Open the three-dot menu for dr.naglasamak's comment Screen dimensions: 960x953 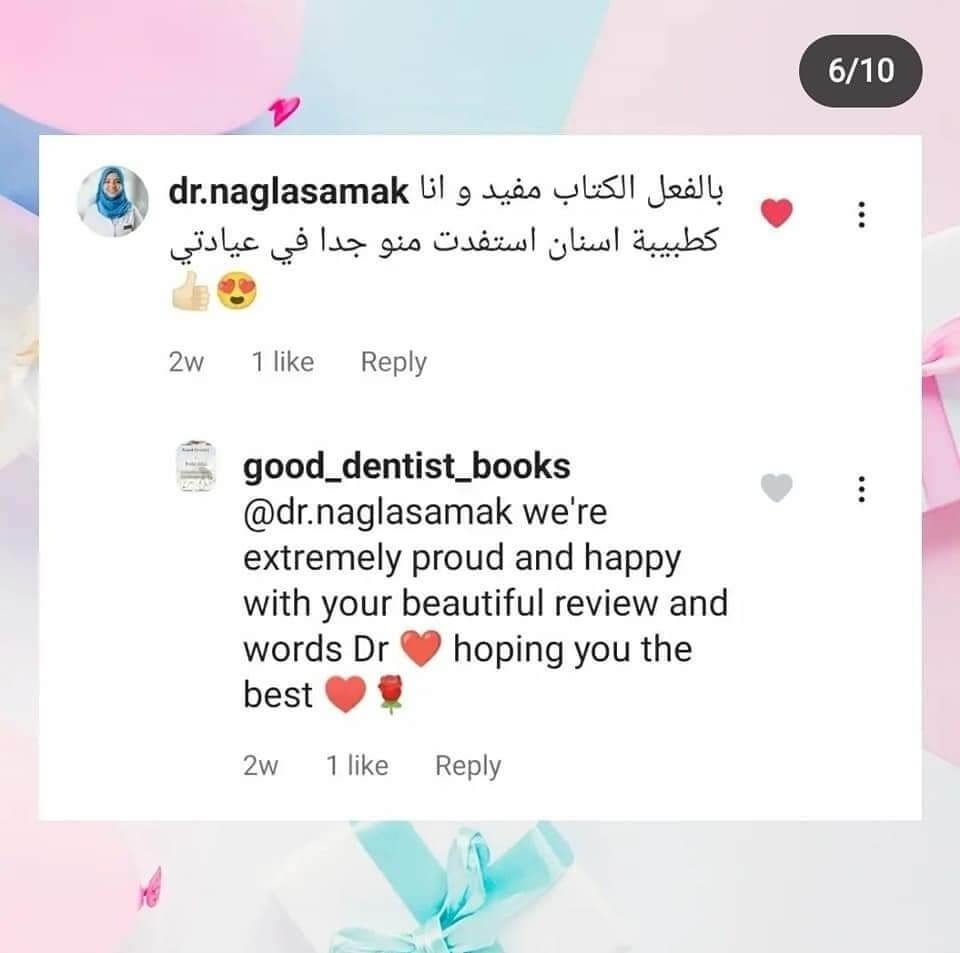coord(861,214)
